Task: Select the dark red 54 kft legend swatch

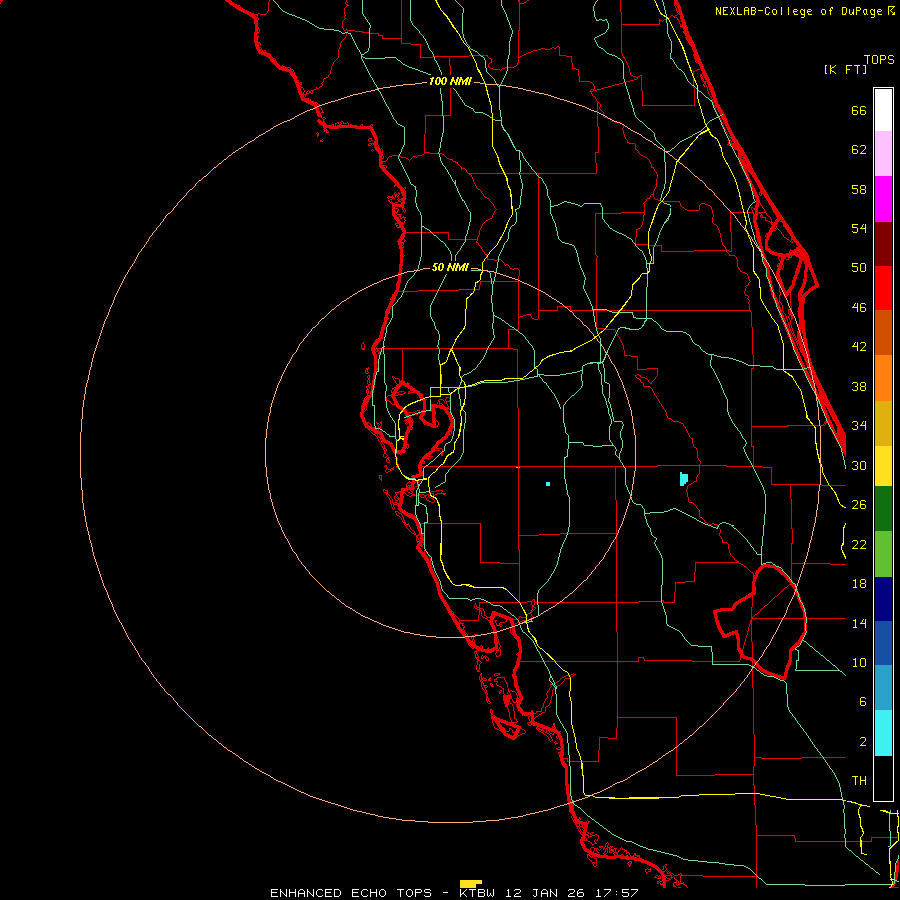Action: point(883,244)
